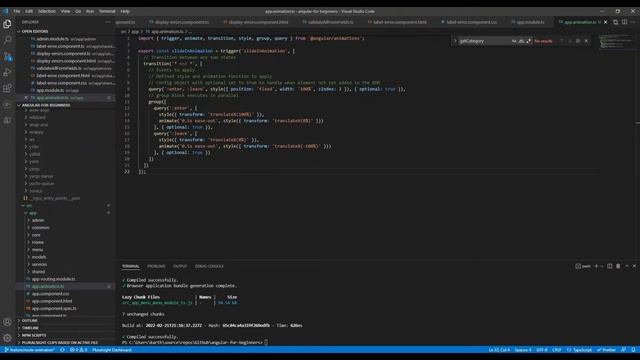Expand the shared folder
The image size is (640, 360).
pos(38,272)
